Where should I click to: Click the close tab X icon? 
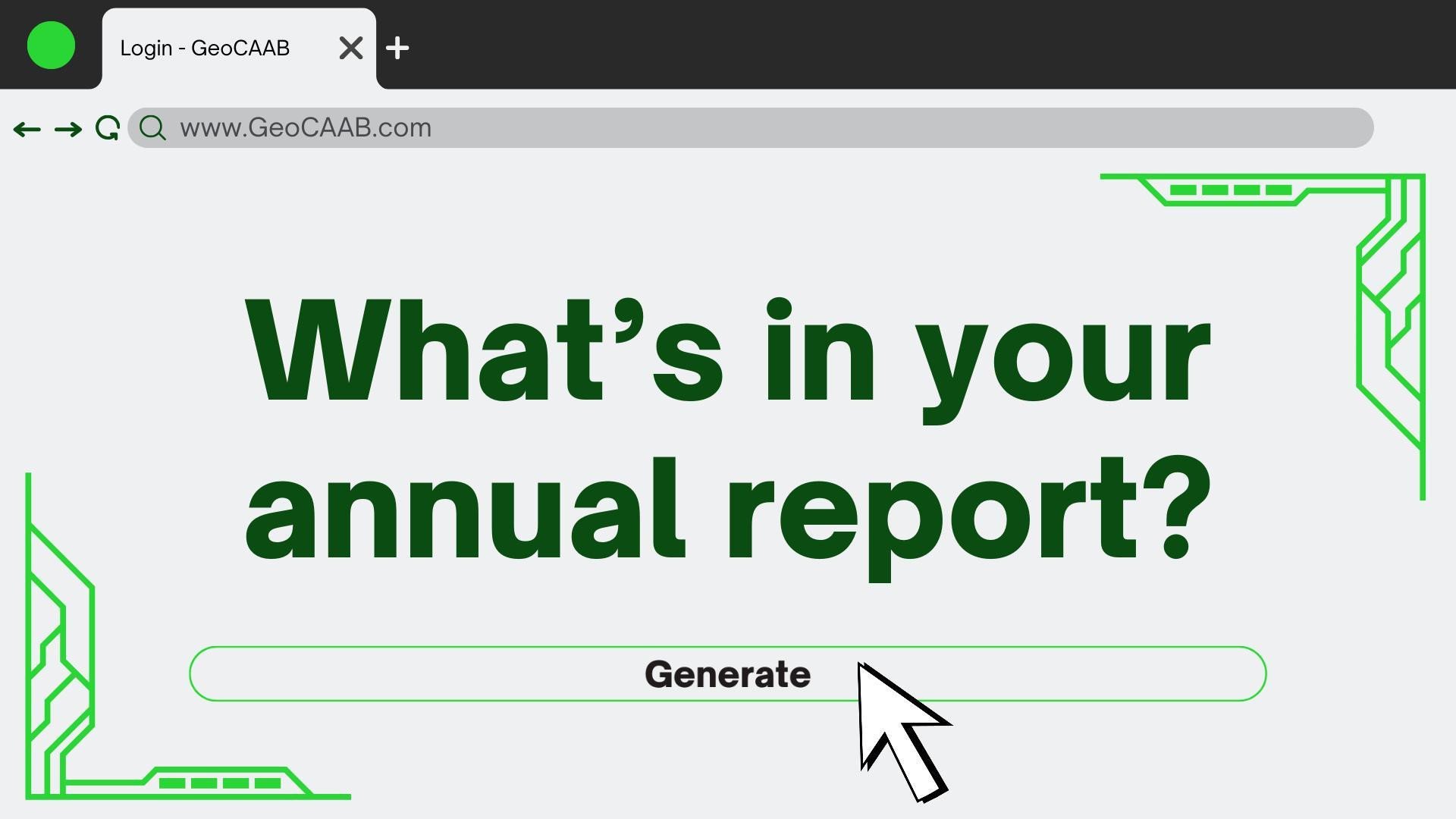pos(350,47)
